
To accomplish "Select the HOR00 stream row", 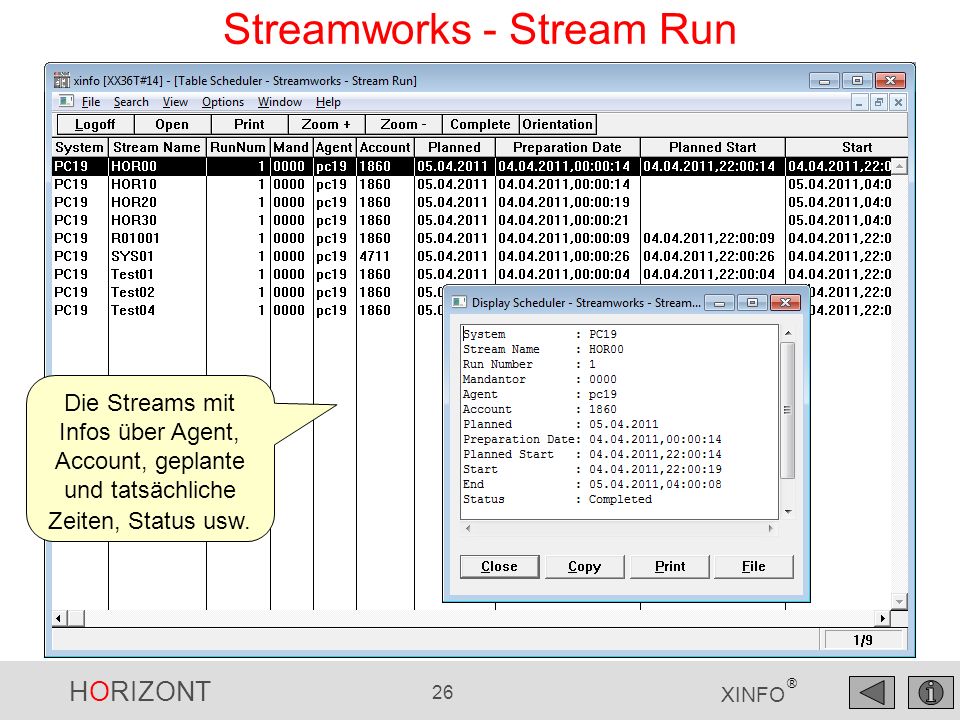I will coord(472,167).
